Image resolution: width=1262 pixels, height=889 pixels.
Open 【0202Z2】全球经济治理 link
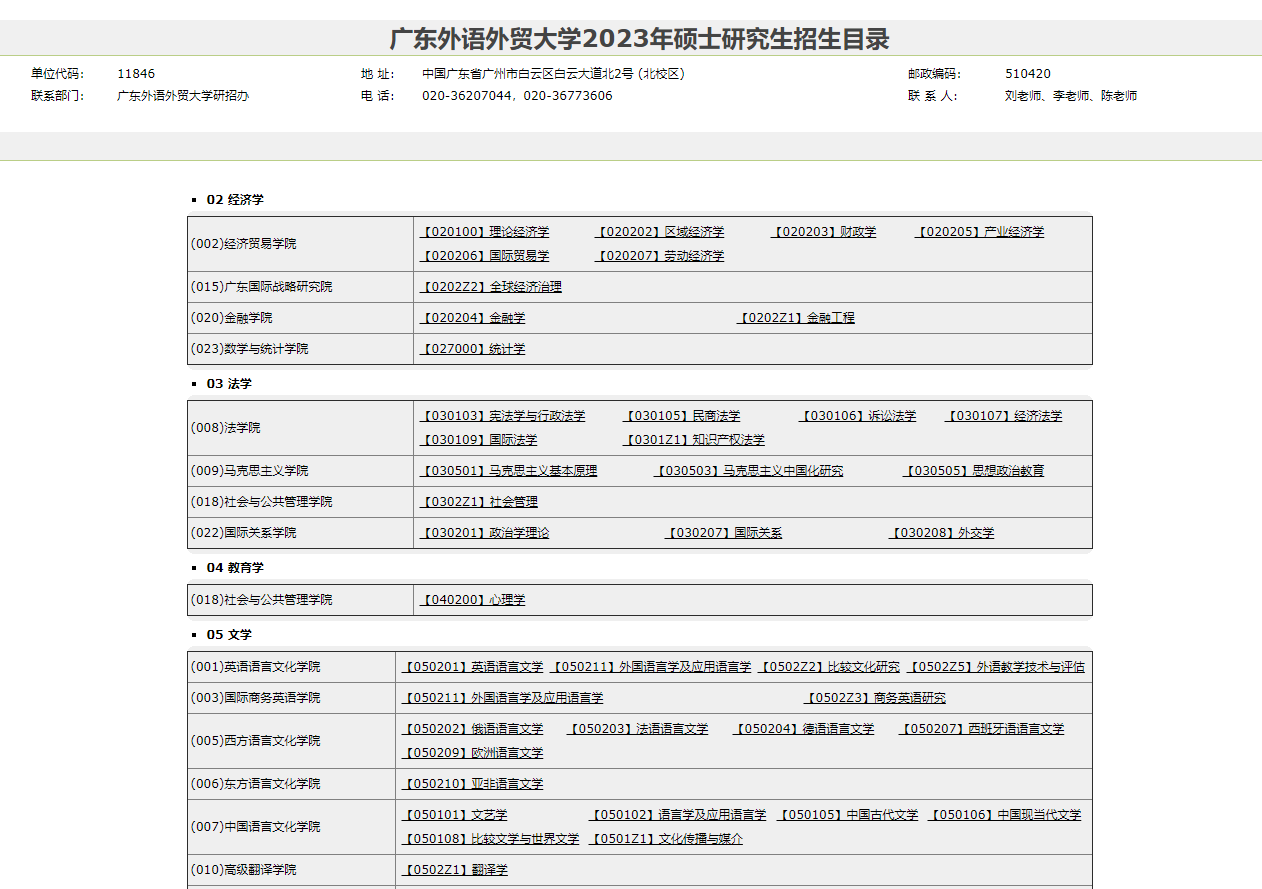[490, 287]
